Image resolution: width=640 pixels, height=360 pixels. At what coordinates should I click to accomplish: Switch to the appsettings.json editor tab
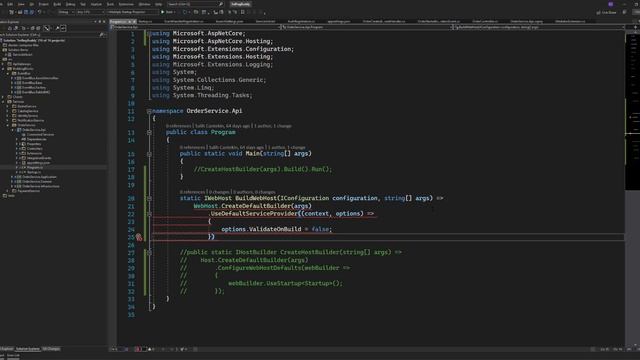click(339, 21)
